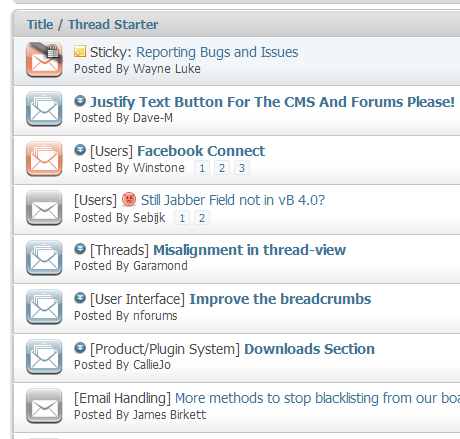Image resolution: width=460 pixels, height=439 pixels.
Task: Click the sticky note icon before Sticky label
Action: tap(80, 51)
